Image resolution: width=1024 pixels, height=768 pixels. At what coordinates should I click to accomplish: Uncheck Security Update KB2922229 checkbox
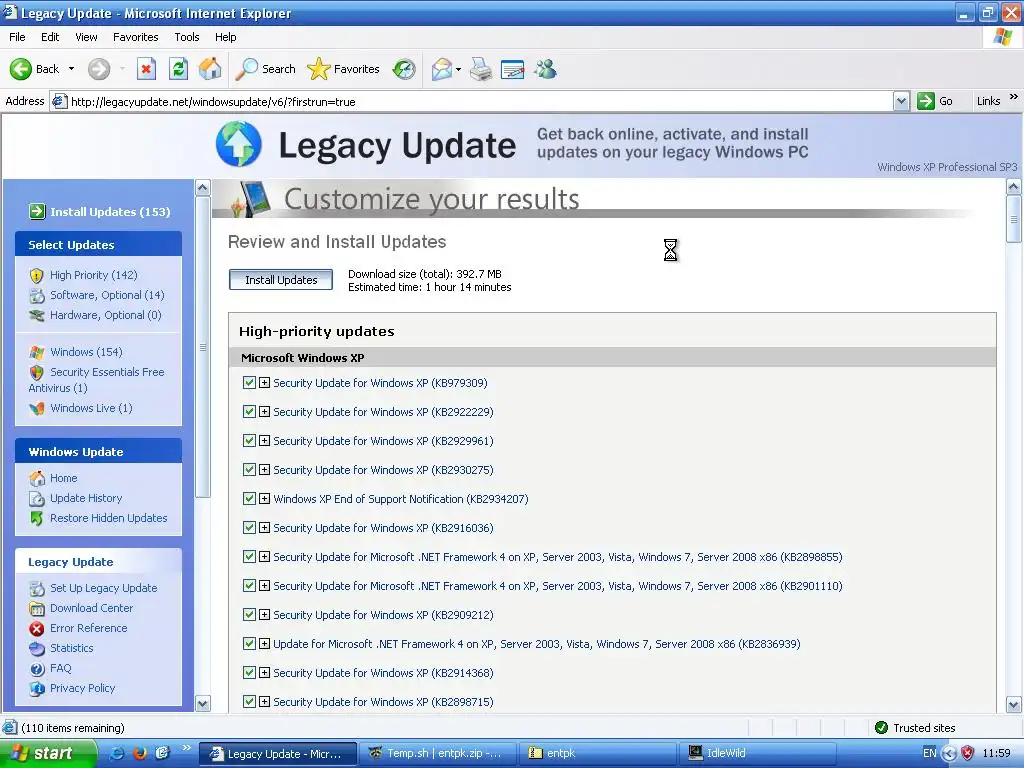point(249,411)
